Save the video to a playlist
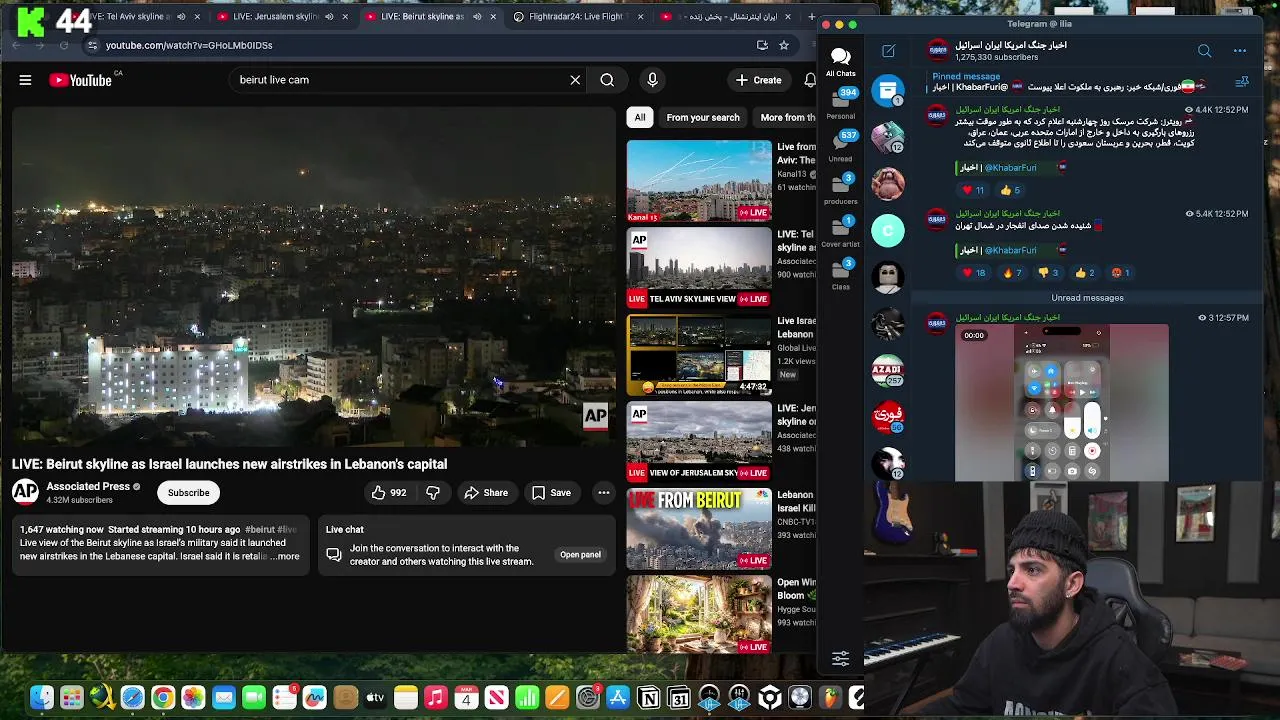This screenshot has height=720, width=1280. point(551,492)
